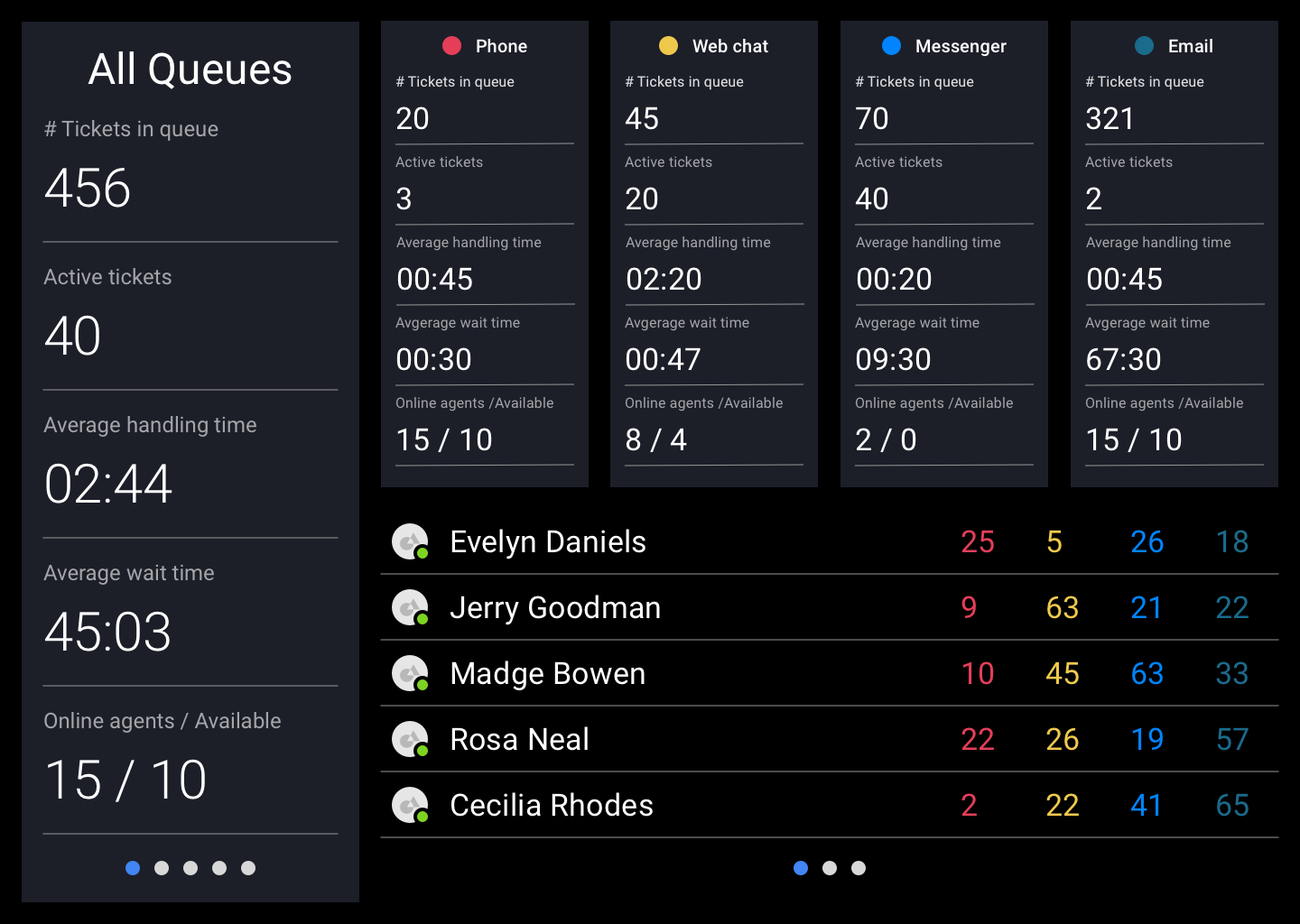This screenshot has height=924, width=1300.
Task: Click Madge Bowen's Messenger count 63
Action: click(x=1147, y=673)
